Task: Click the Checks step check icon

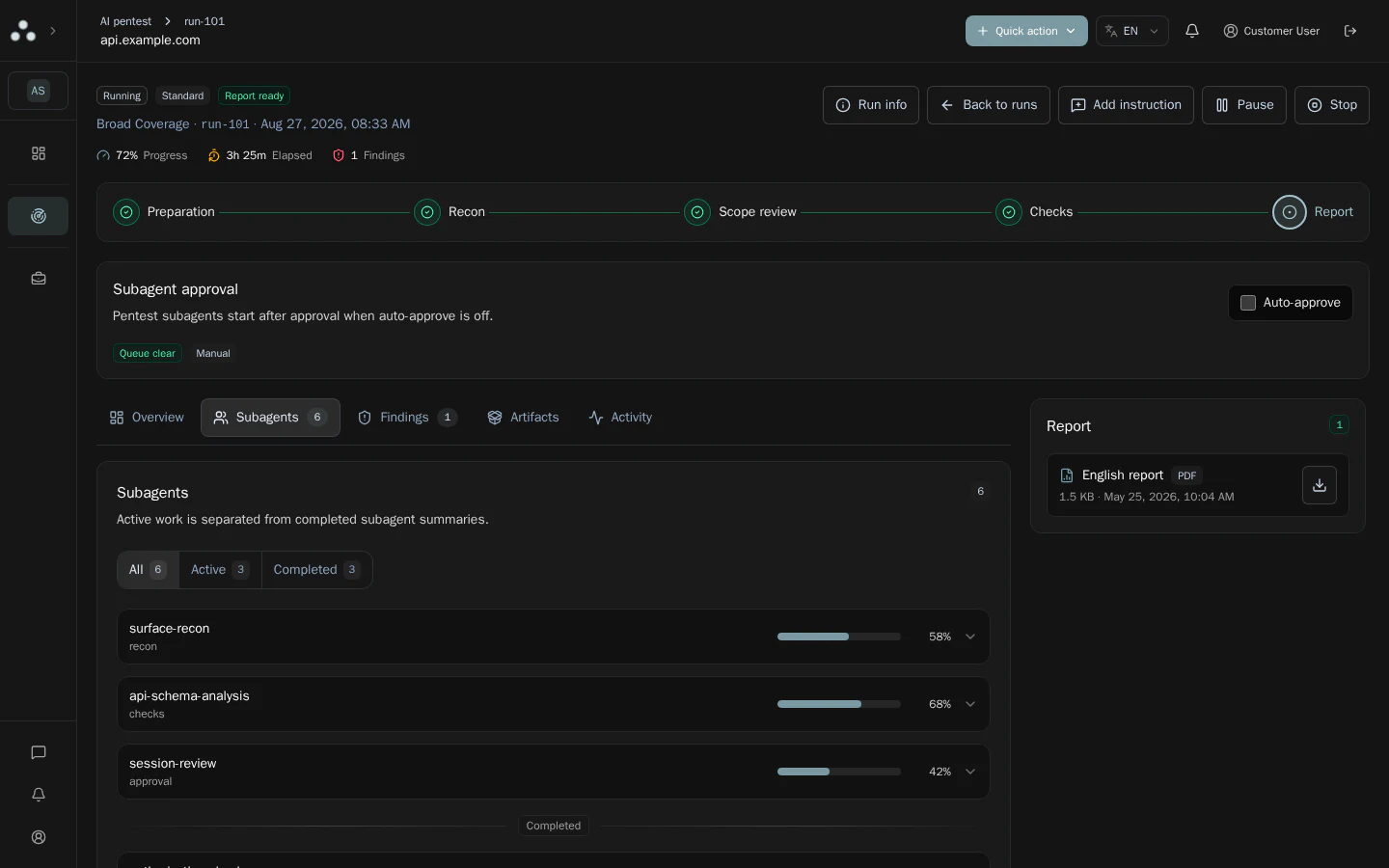Action: (1009, 212)
